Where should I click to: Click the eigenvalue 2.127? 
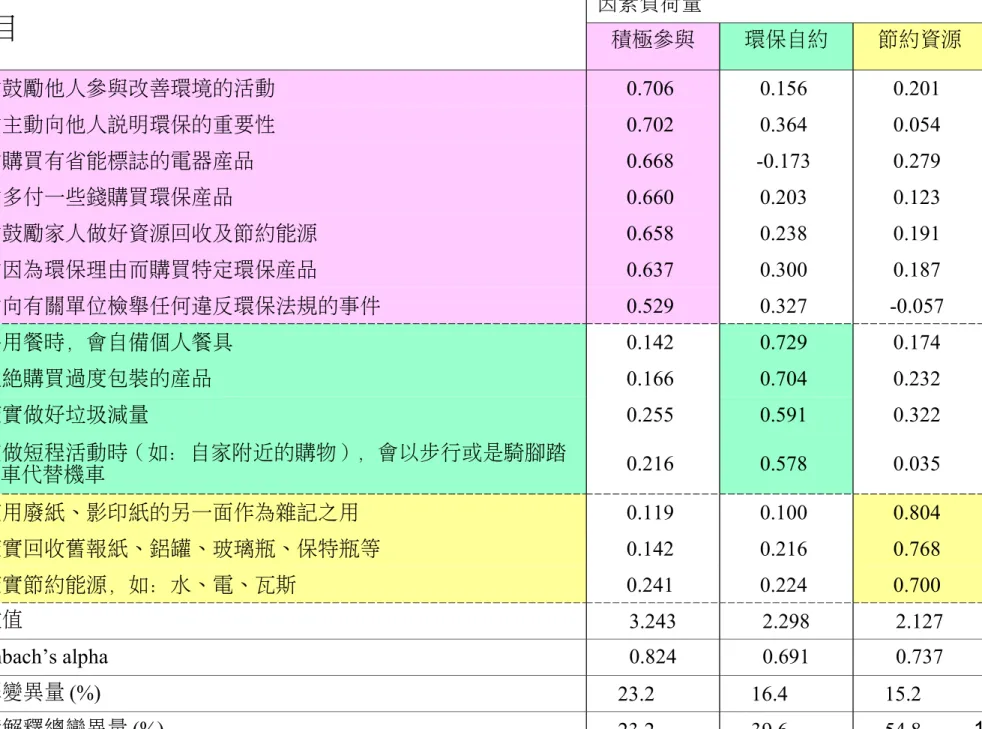[x=919, y=621]
